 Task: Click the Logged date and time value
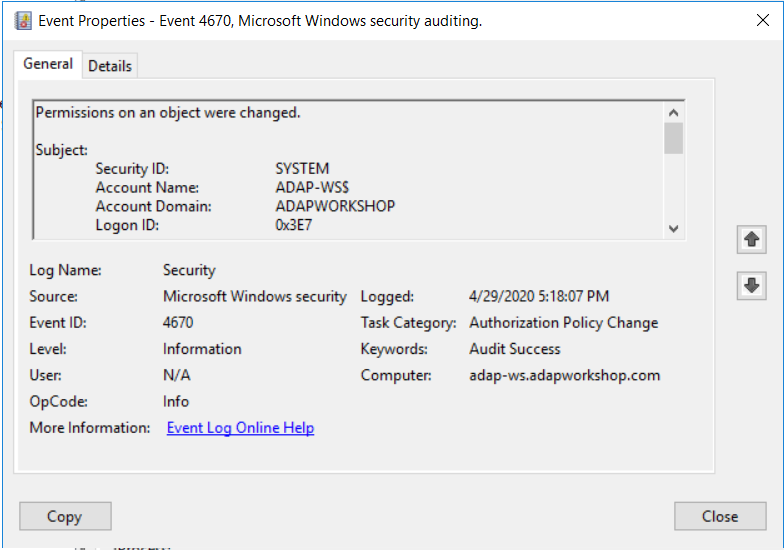(x=538, y=297)
